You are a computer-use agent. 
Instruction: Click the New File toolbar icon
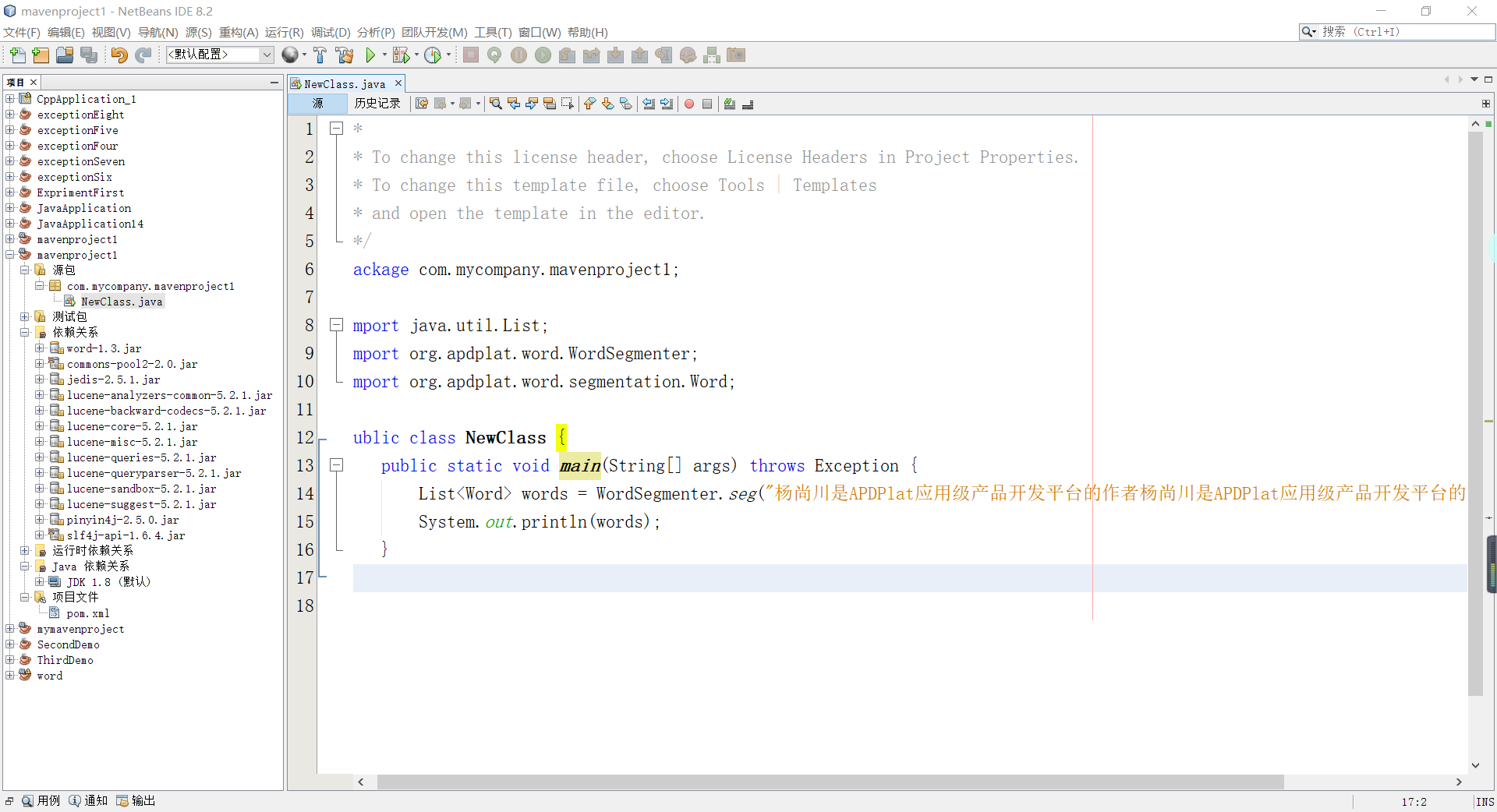click(17, 55)
